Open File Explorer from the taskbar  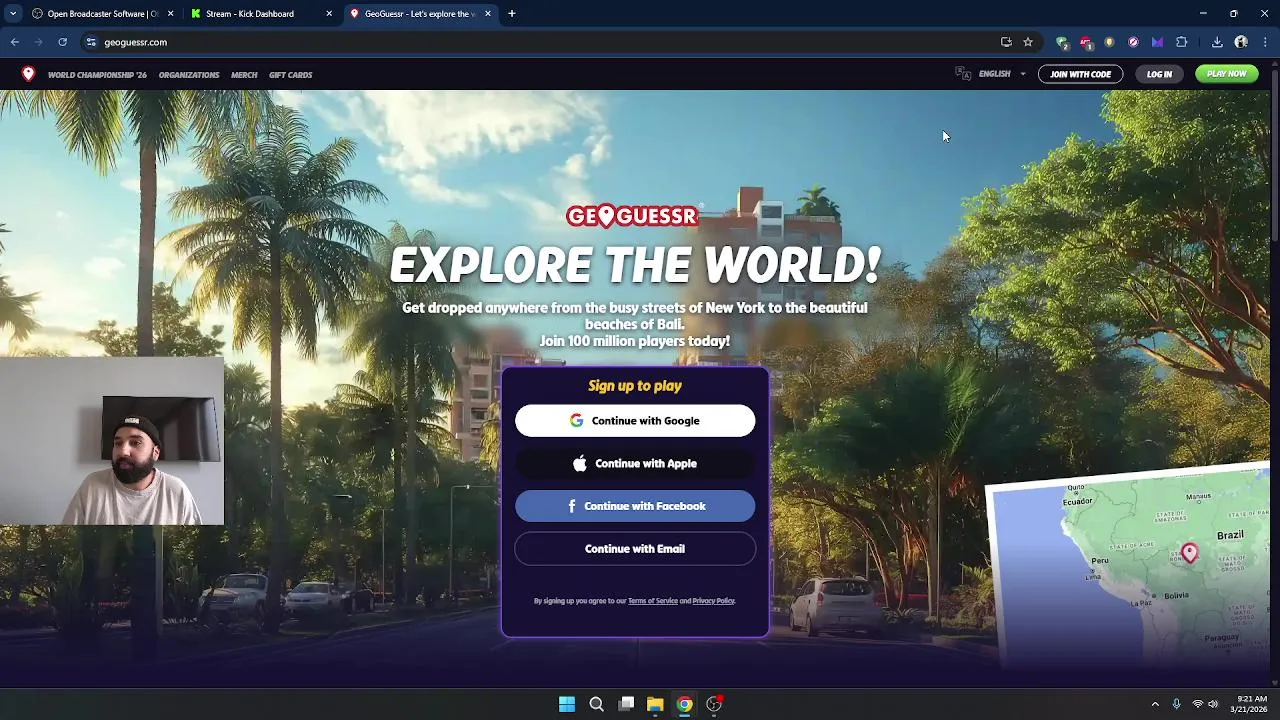click(x=655, y=704)
